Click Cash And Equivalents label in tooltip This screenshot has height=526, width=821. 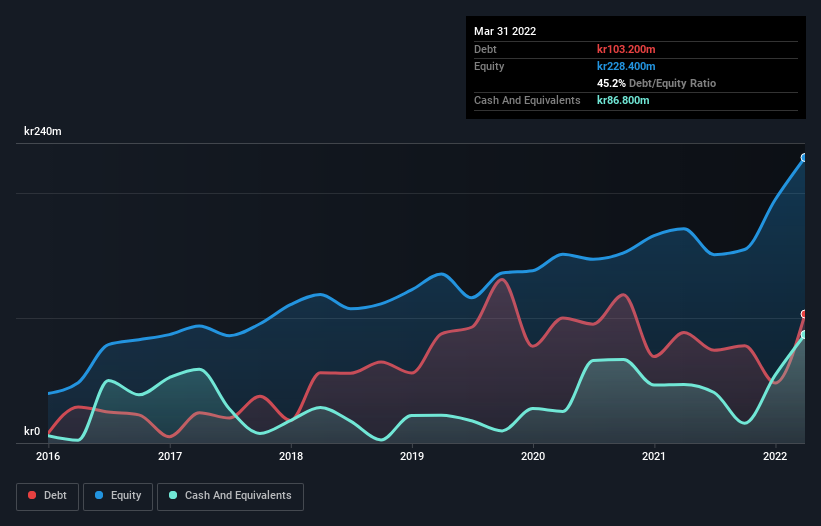[527, 100]
